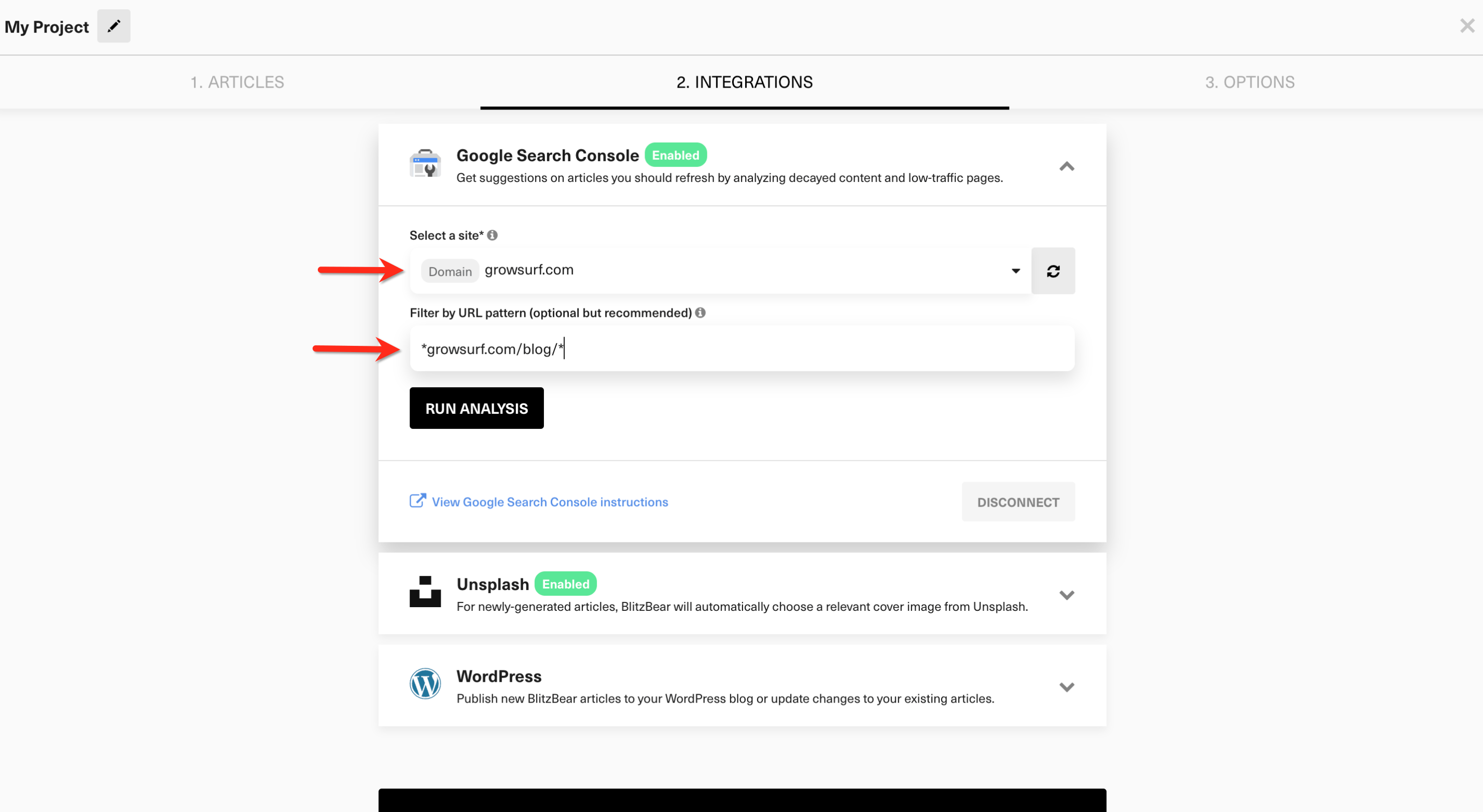
Task: Toggle the Unsplash Enabled badge
Action: coord(565,583)
